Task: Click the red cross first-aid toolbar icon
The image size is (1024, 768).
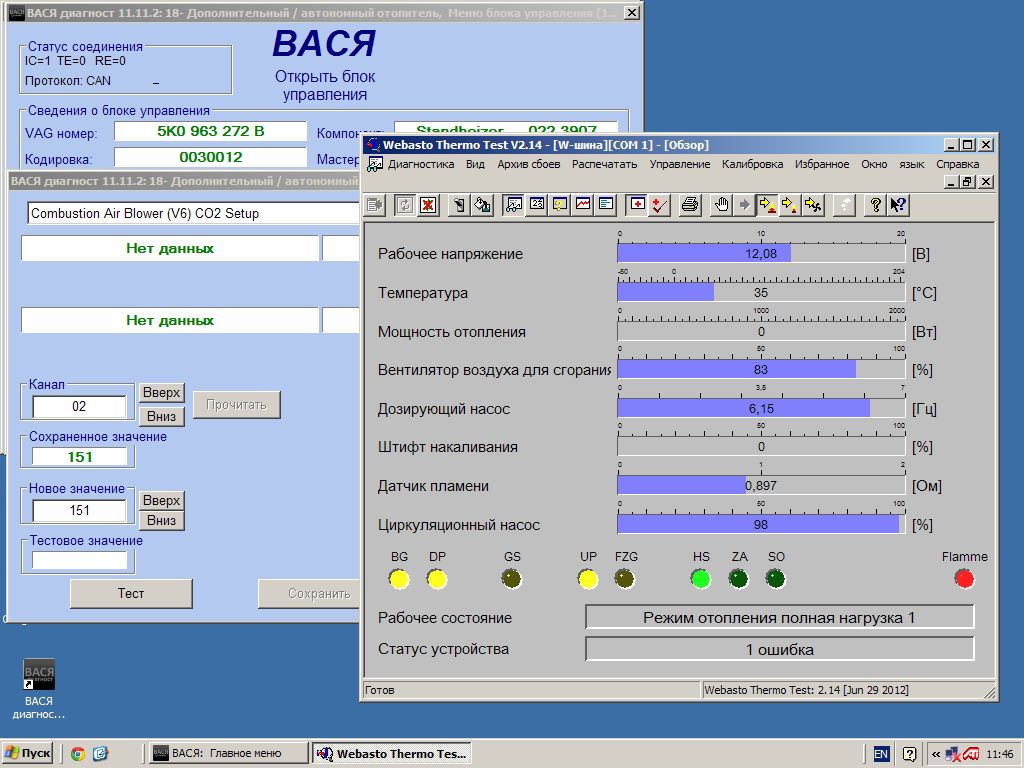Action: [637, 205]
